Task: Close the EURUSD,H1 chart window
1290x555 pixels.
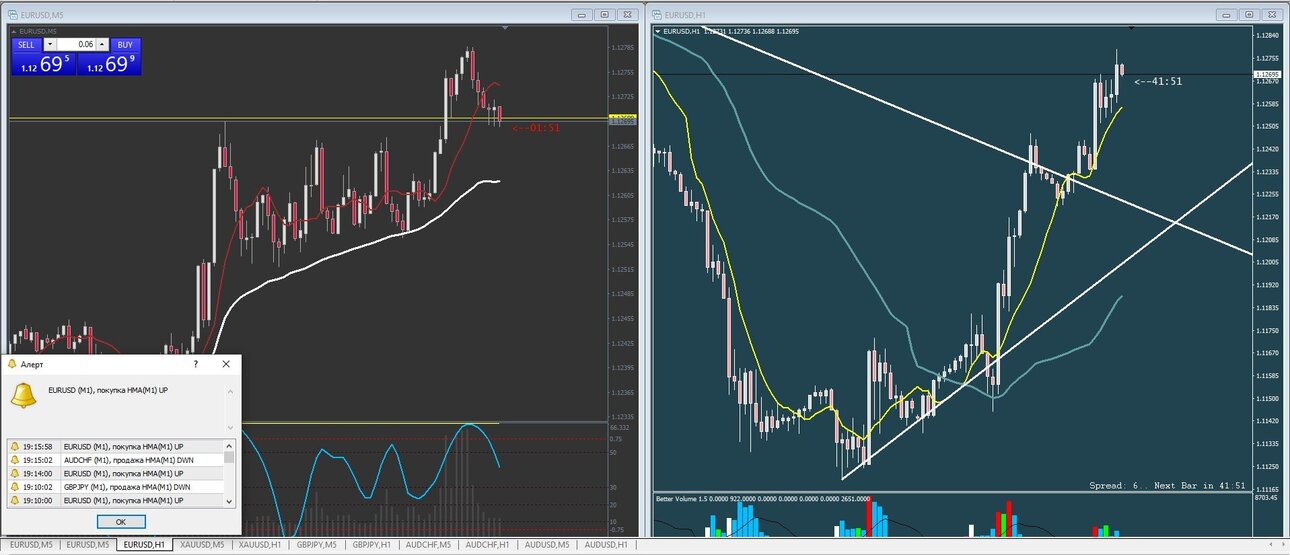Action: tap(1272, 14)
